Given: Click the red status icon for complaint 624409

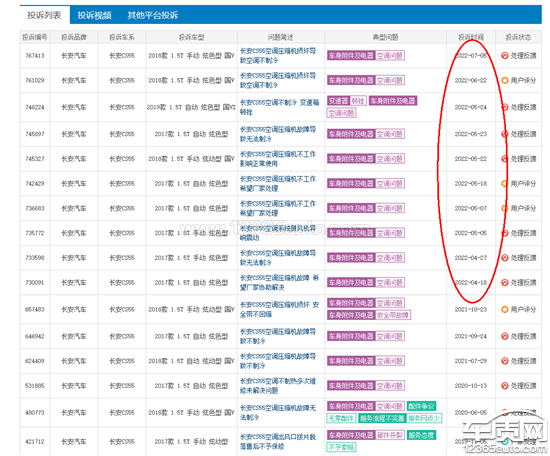Looking at the screenshot, I should point(504,361).
